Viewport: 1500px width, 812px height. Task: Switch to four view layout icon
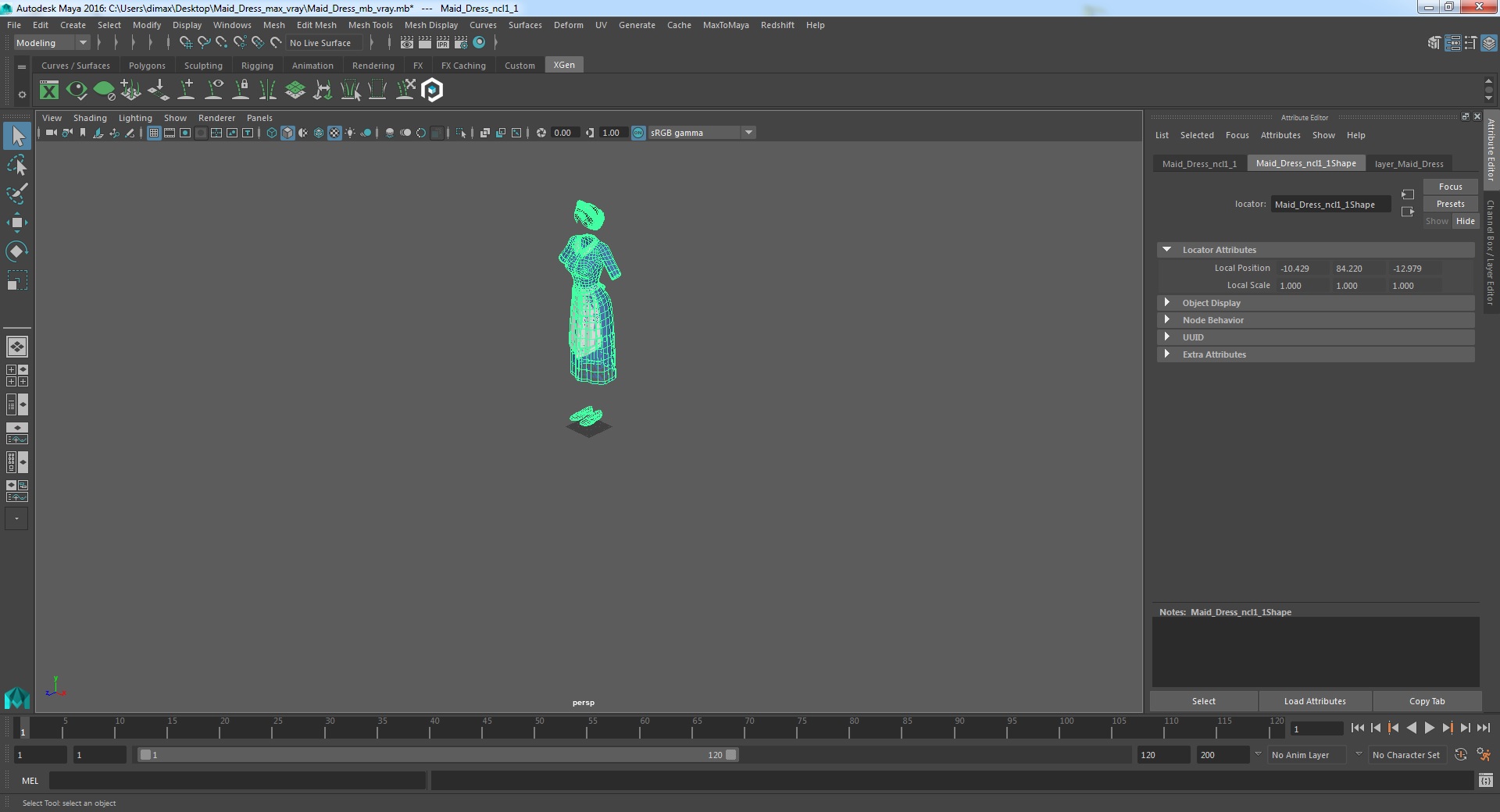[17, 376]
